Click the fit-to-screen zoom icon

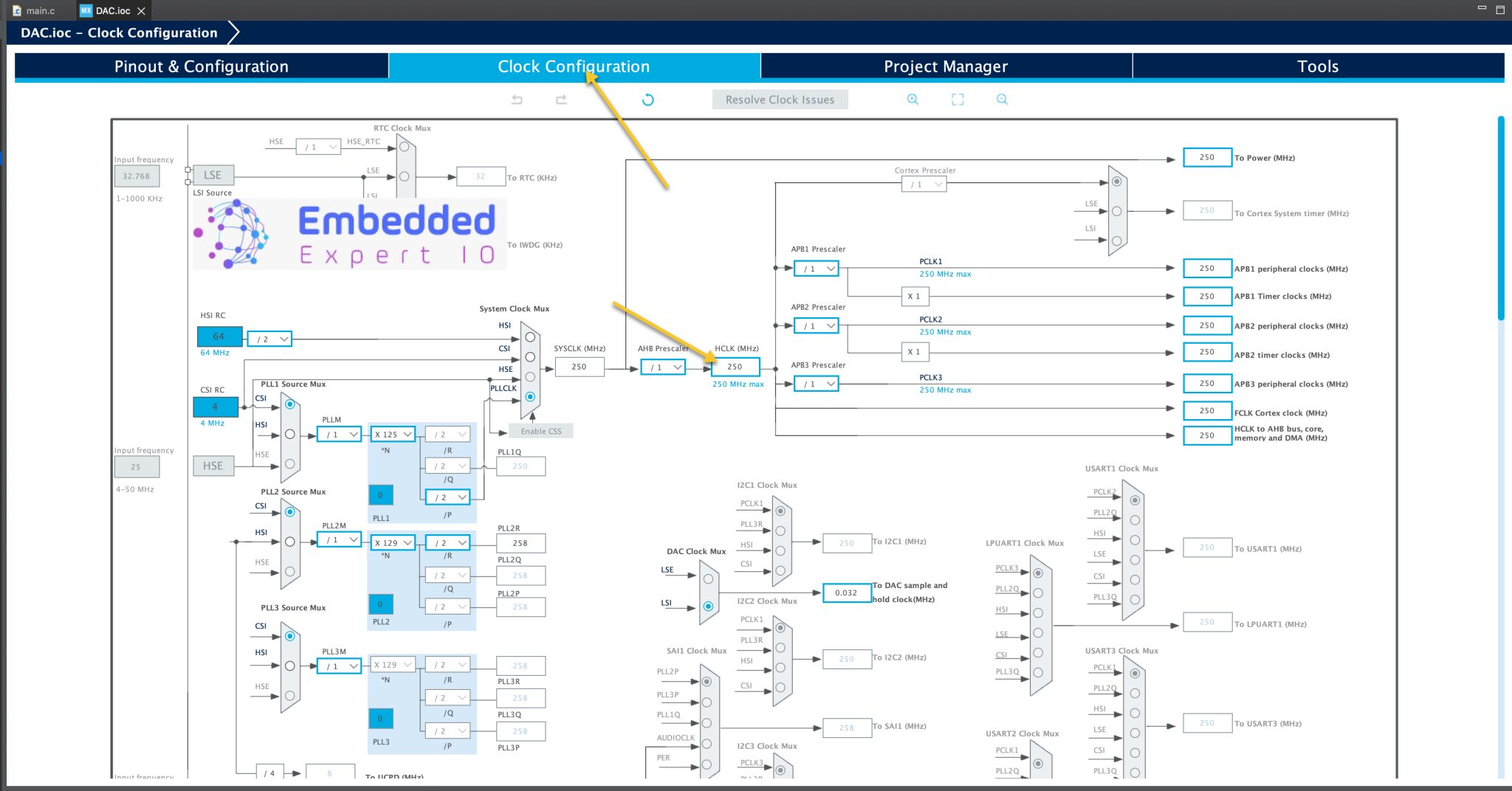[958, 100]
